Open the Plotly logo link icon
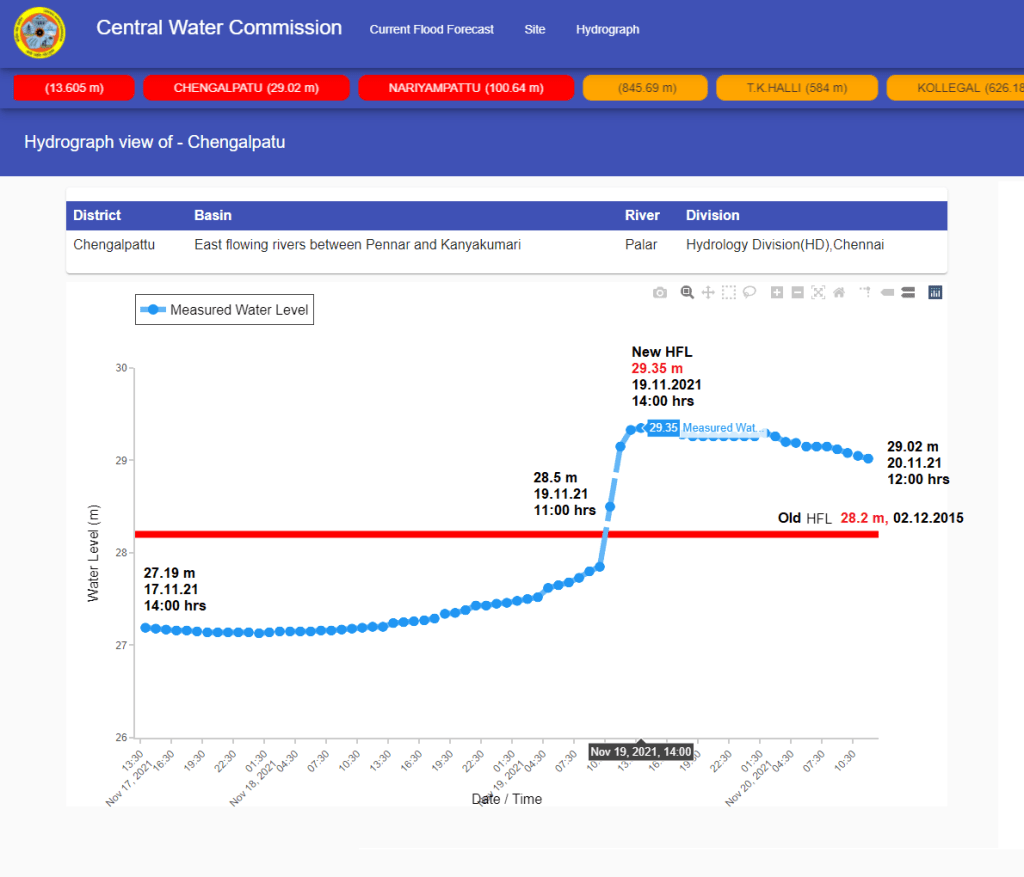The height and width of the screenshot is (877, 1024). click(936, 293)
